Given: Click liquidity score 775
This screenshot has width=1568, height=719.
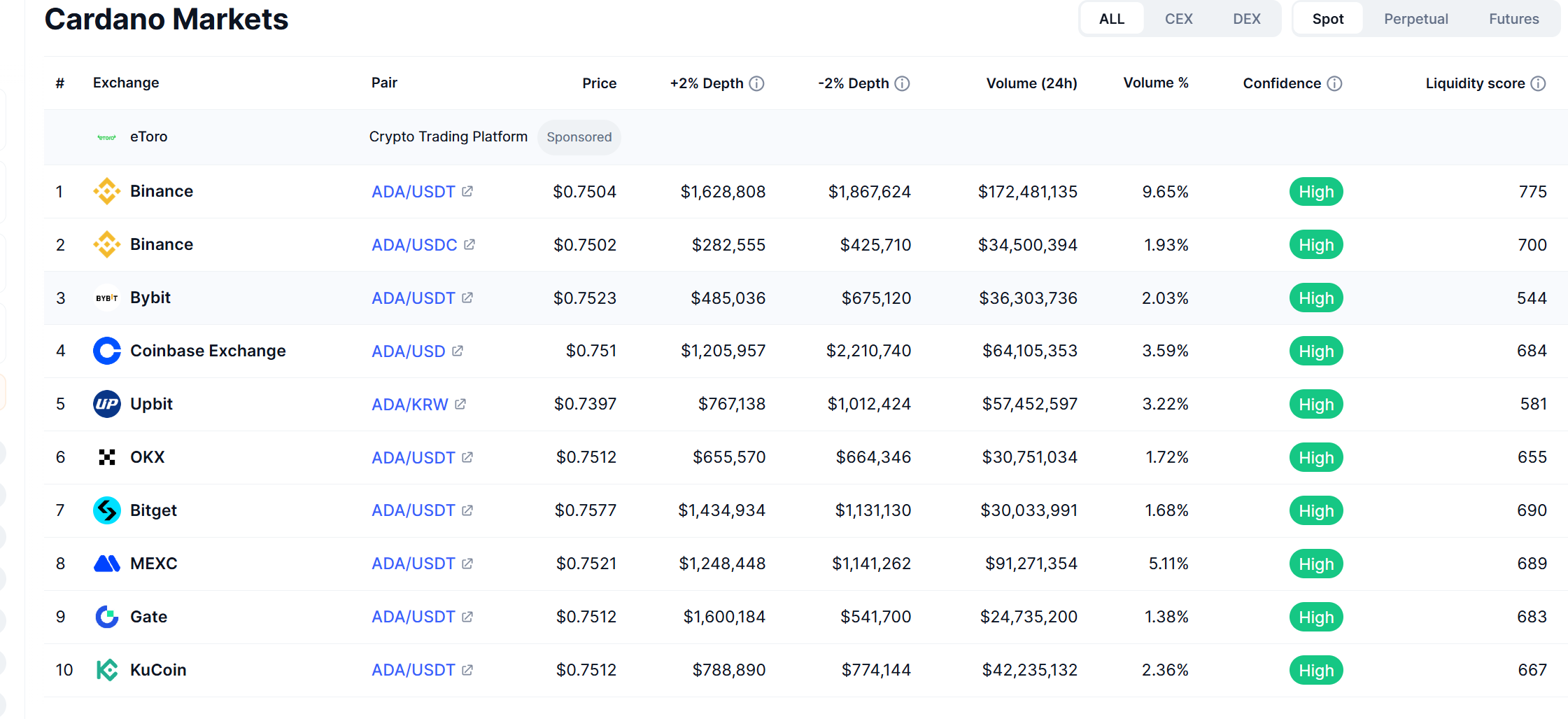Looking at the screenshot, I should pyautogui.click(x=1532, y=191).
